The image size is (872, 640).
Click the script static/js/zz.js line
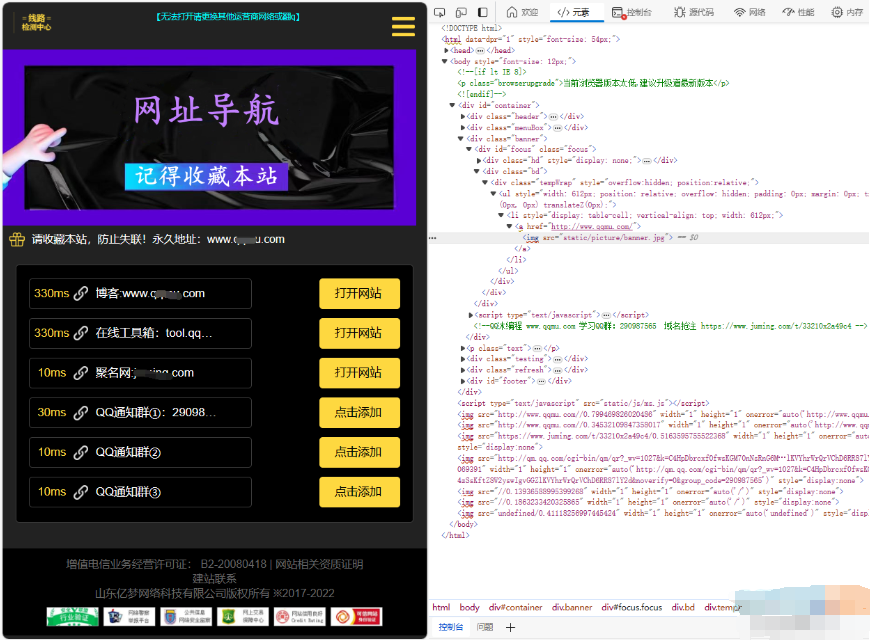point(583,403)
